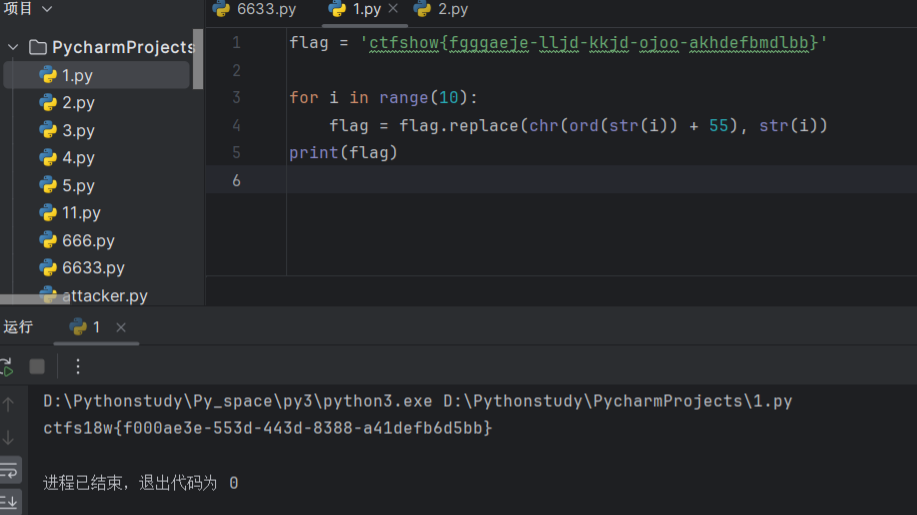The height and width of the screenshot is (515, 917).
Task: Open 2.py from the project tree
Action: click(x=78, y=103)
